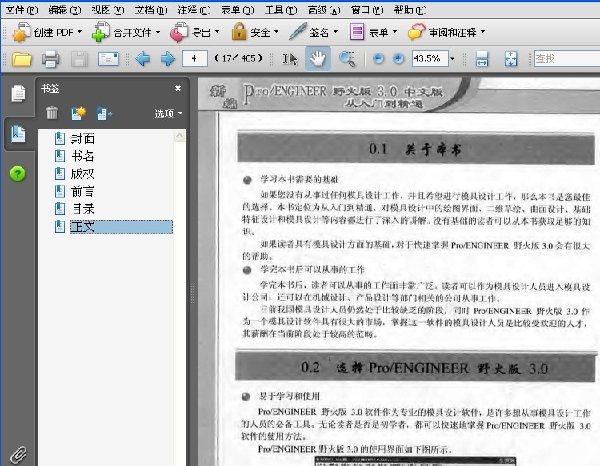Select the 目录 bookmark

click(83, 209)
